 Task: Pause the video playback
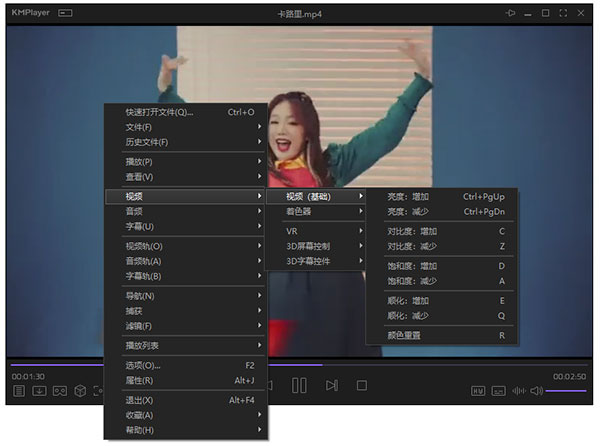(299, 386)
